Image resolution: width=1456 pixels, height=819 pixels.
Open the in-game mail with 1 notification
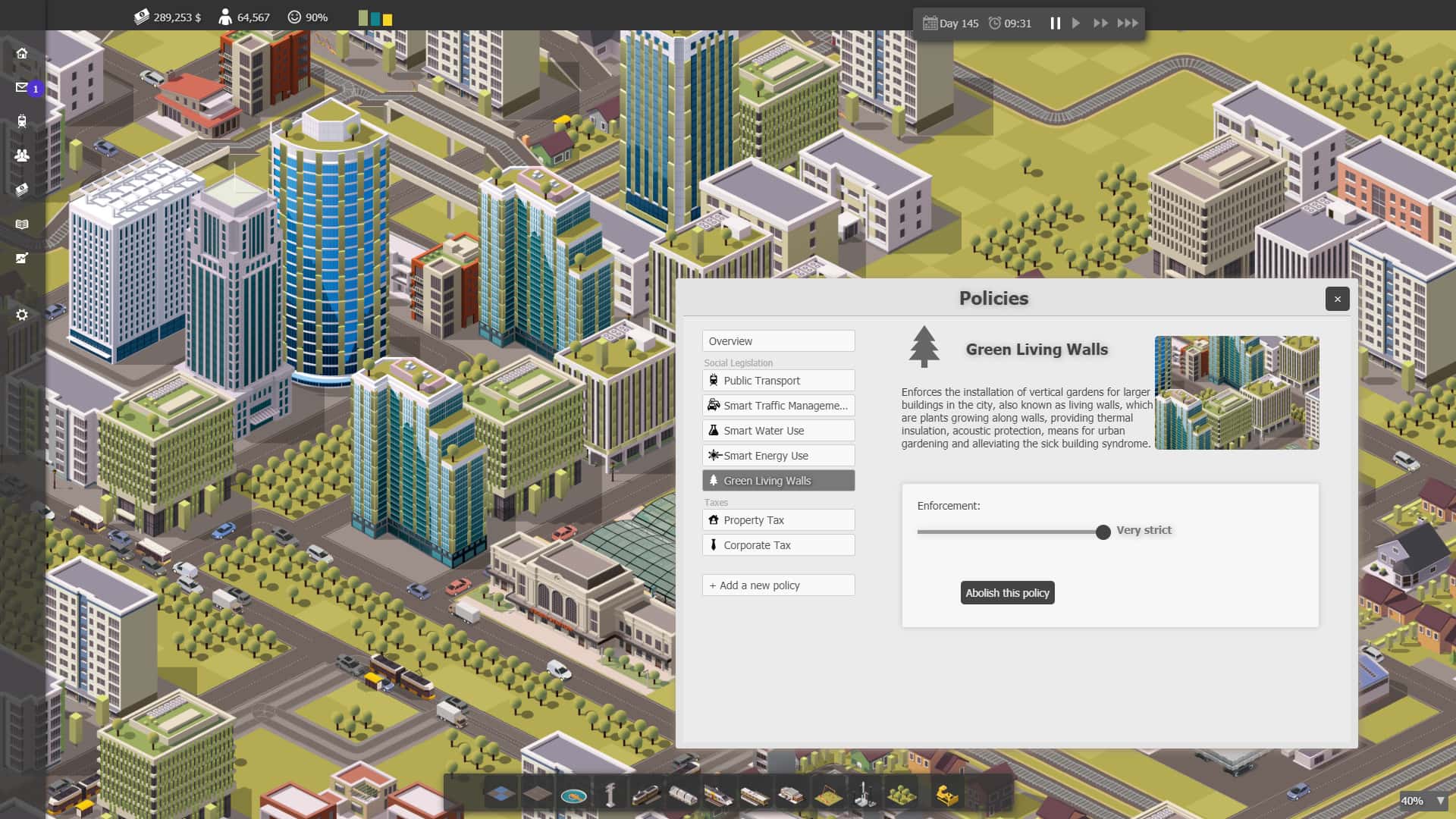[22, 87]
